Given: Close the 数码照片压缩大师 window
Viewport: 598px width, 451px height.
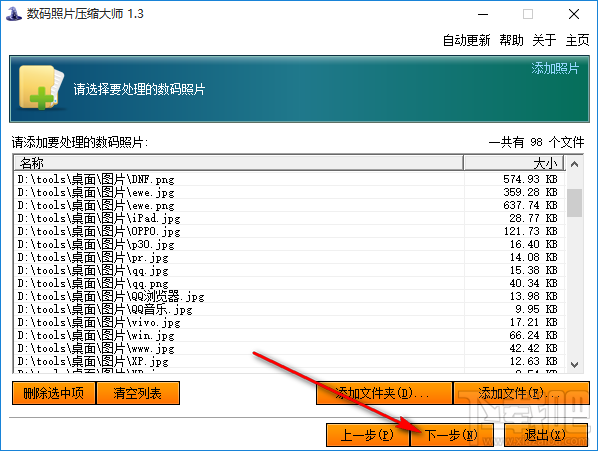Looking at the screenshot, I should (x=574, y=14).
